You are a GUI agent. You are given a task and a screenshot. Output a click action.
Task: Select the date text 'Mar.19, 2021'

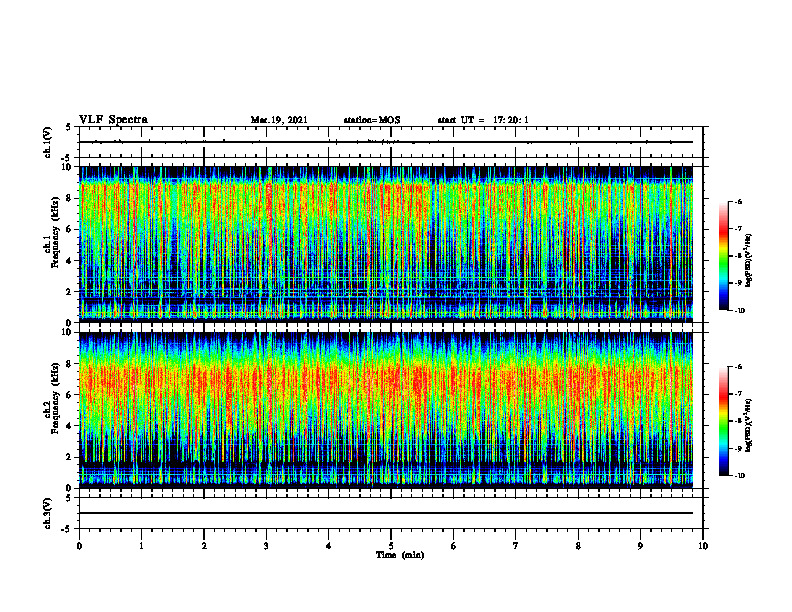coord(279,120)
